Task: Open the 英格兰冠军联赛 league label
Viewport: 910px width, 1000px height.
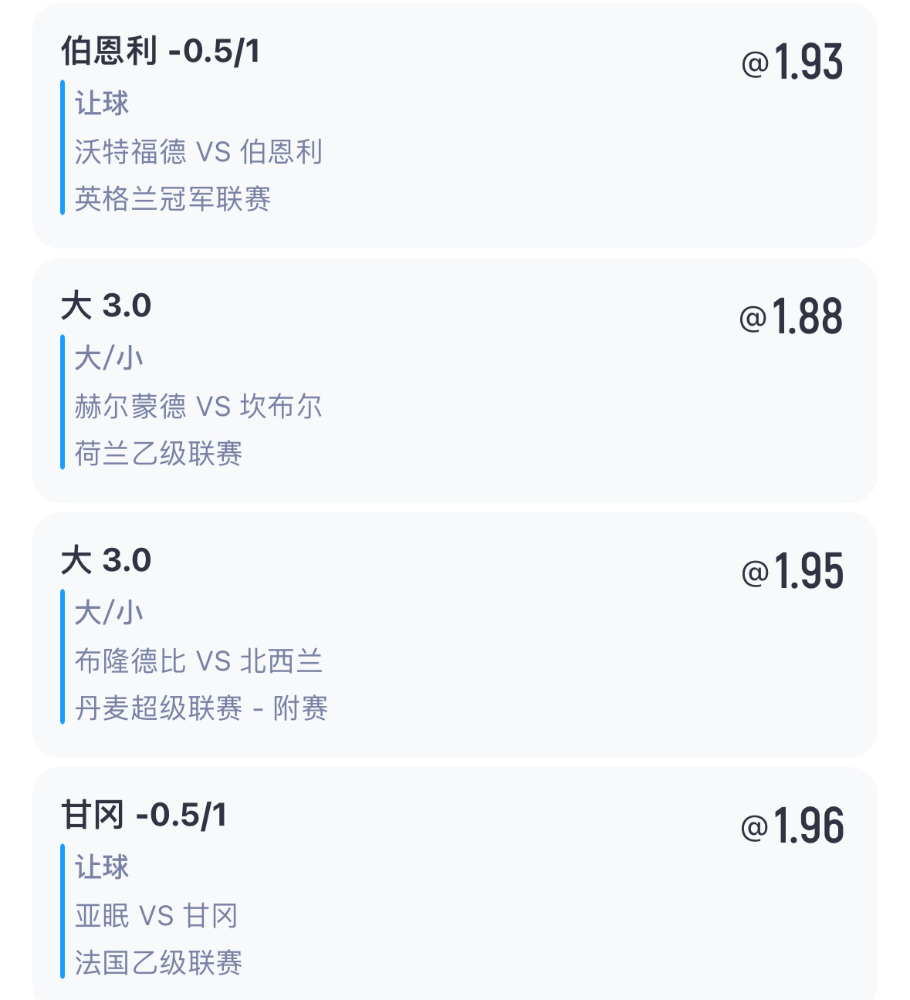Action: pyautogui.click(x=173, y=199)
